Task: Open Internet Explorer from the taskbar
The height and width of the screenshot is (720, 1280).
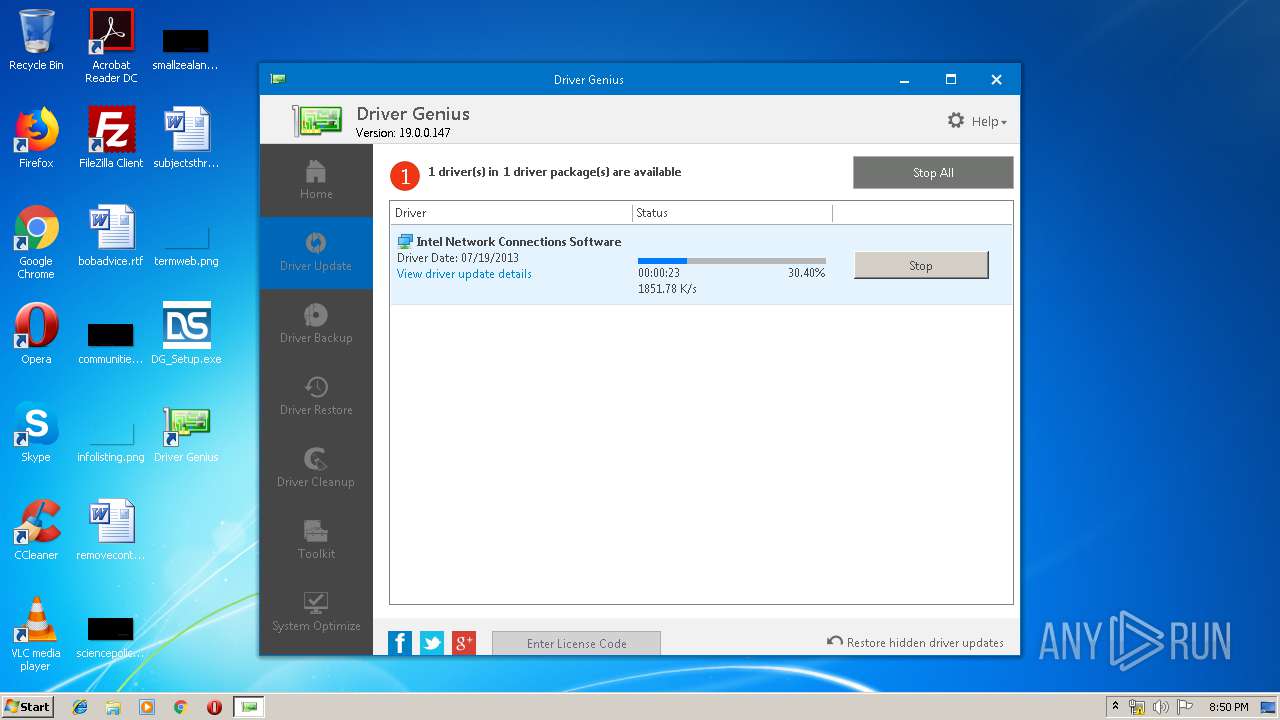Action: coord(80,707)
